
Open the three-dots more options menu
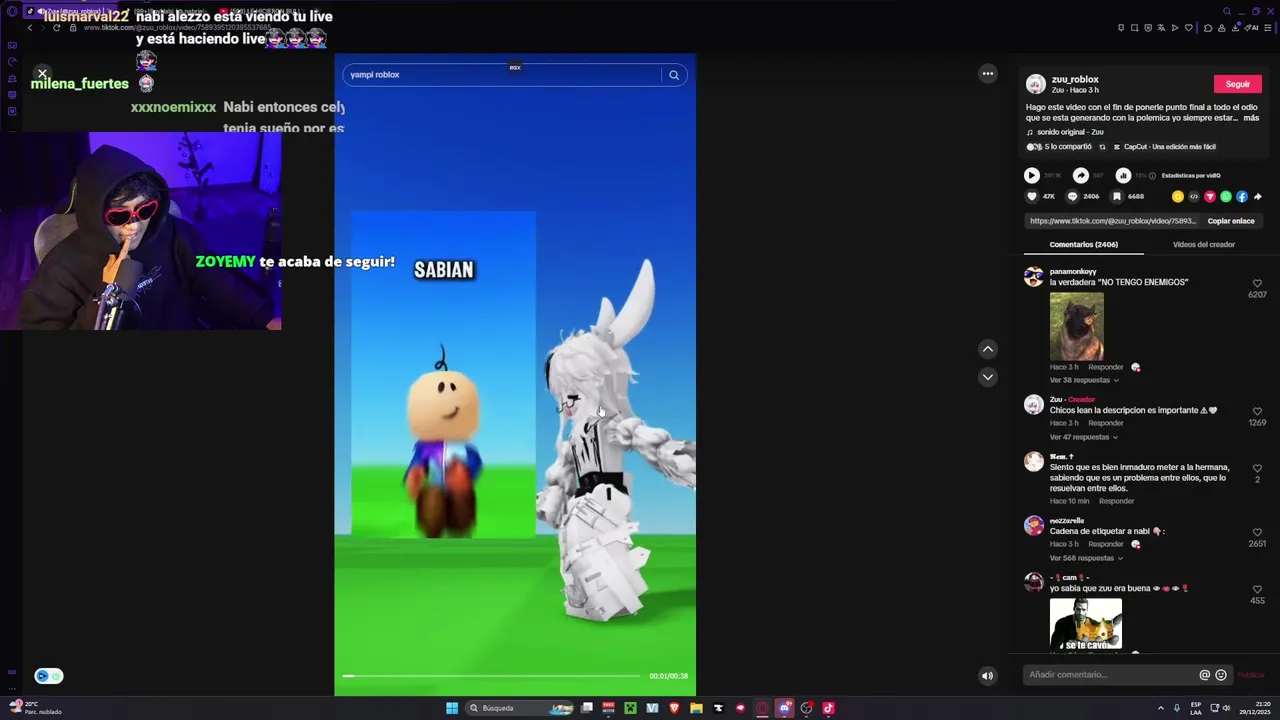coord(988,73)
